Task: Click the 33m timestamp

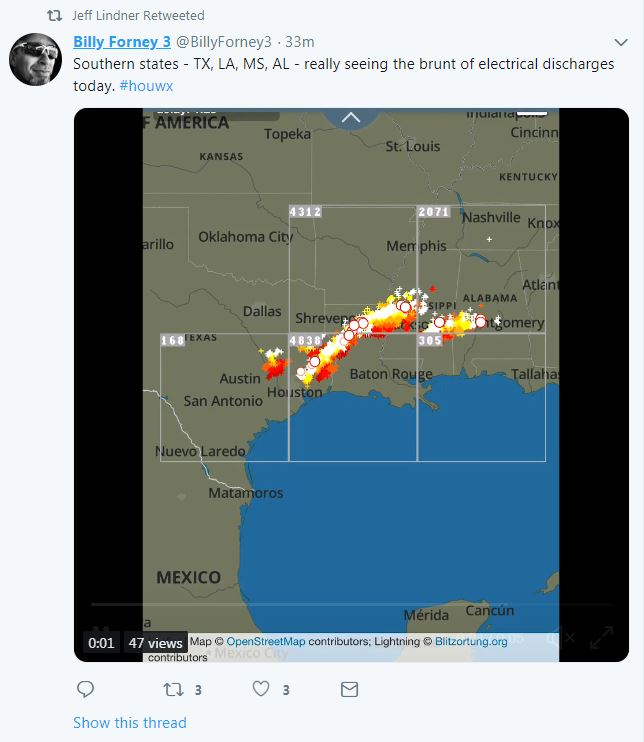Action: click(x=300, y=42)
